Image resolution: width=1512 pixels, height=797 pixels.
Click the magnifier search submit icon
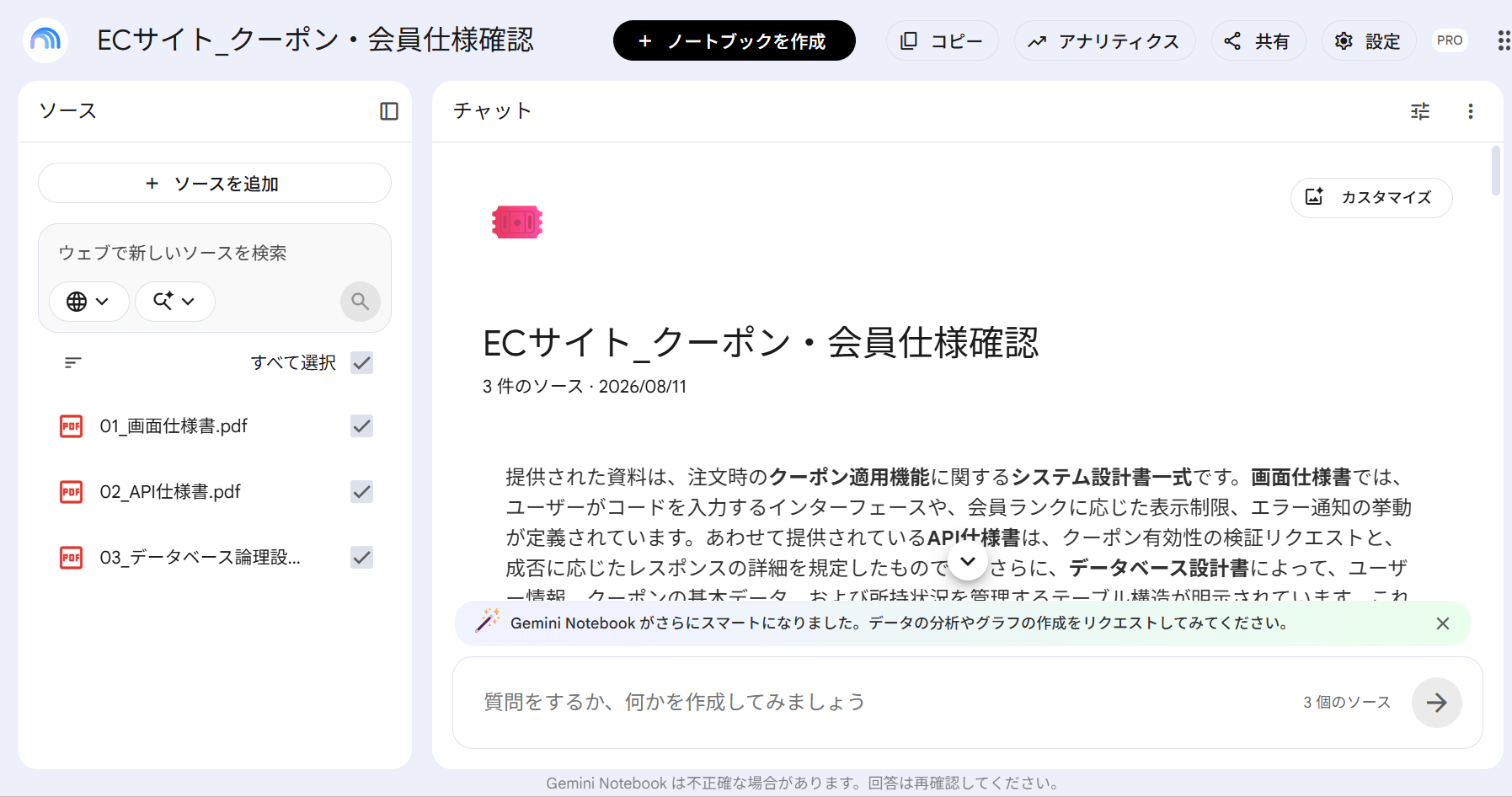coord(361,301)
